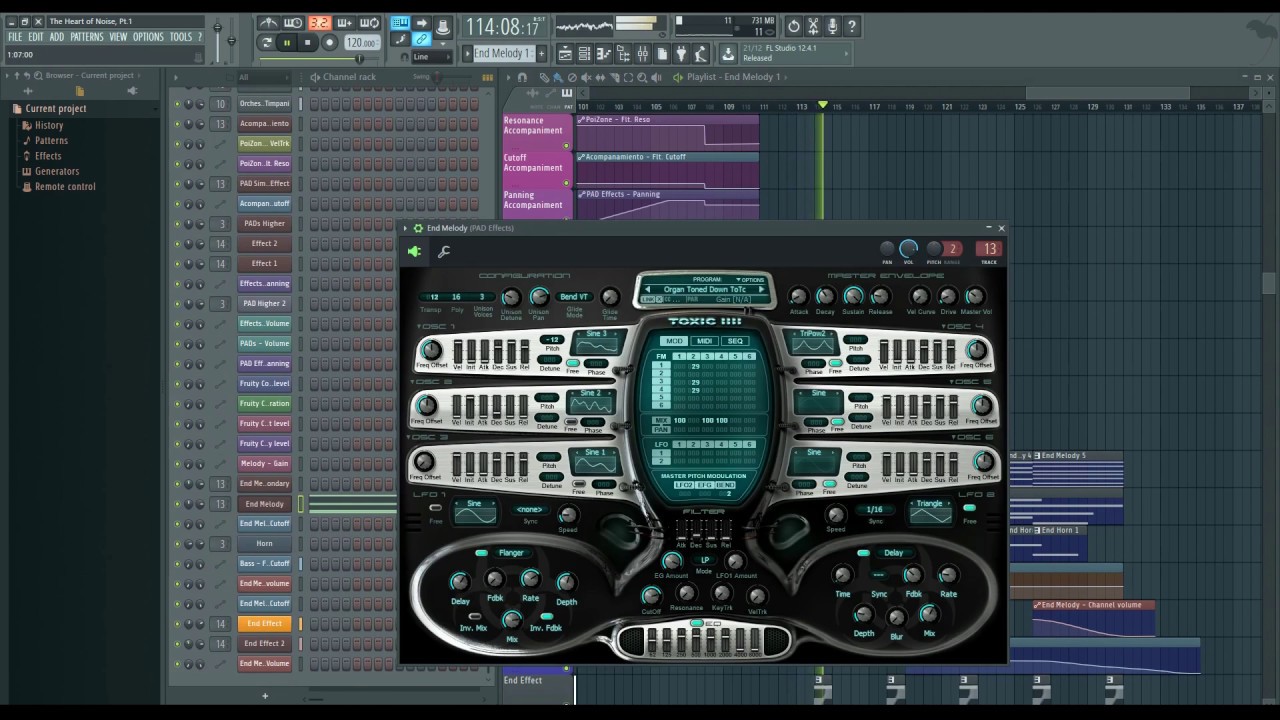Screen dimensions: 1280x720
Task: Expand Remote control in the browser
Action: 65,186
